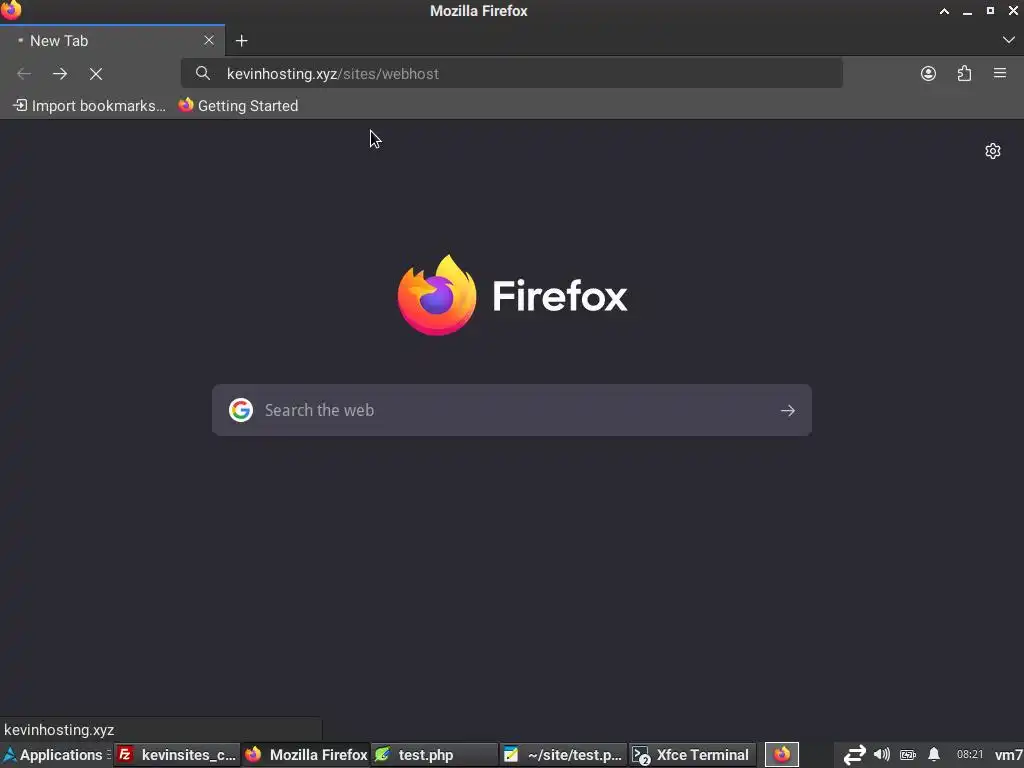The image size is (1024, 768).
Task: Click Import bookmarks in the bookmarks toolbar
Action: [89, 106]
